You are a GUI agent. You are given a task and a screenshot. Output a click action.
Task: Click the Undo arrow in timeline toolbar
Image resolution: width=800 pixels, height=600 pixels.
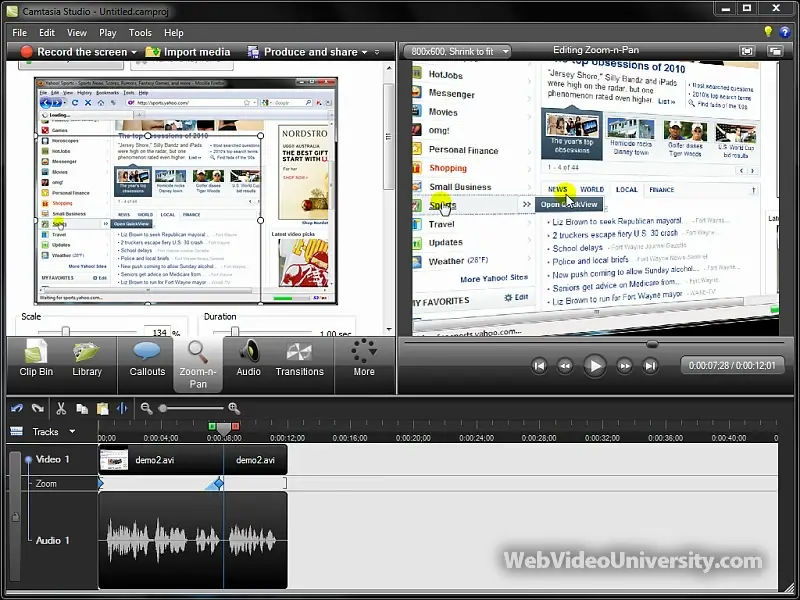17,408
